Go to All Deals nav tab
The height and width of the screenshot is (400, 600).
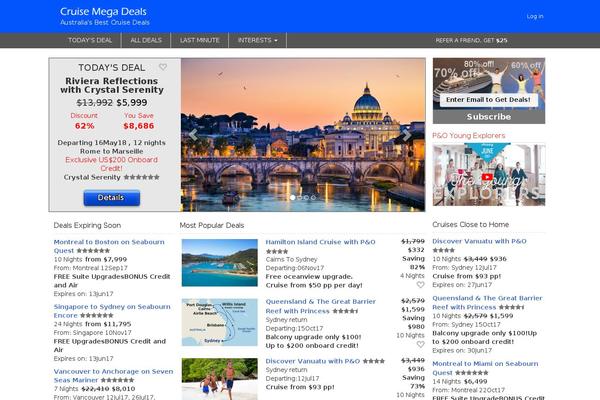tap(146, 40)
